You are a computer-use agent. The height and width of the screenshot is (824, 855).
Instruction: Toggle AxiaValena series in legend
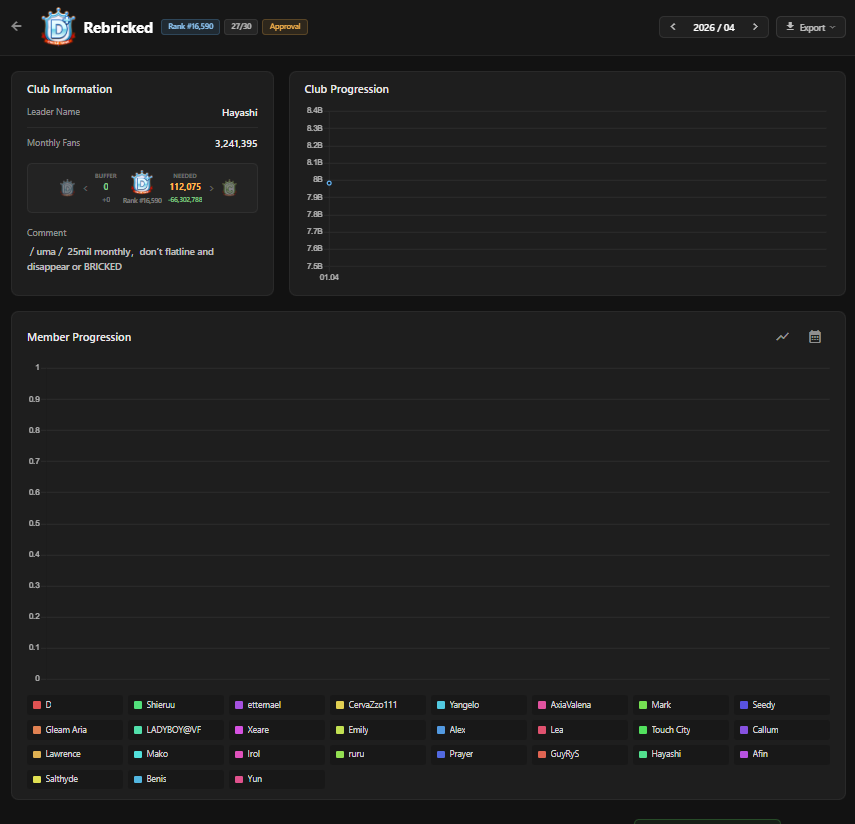tap(580, 705)
